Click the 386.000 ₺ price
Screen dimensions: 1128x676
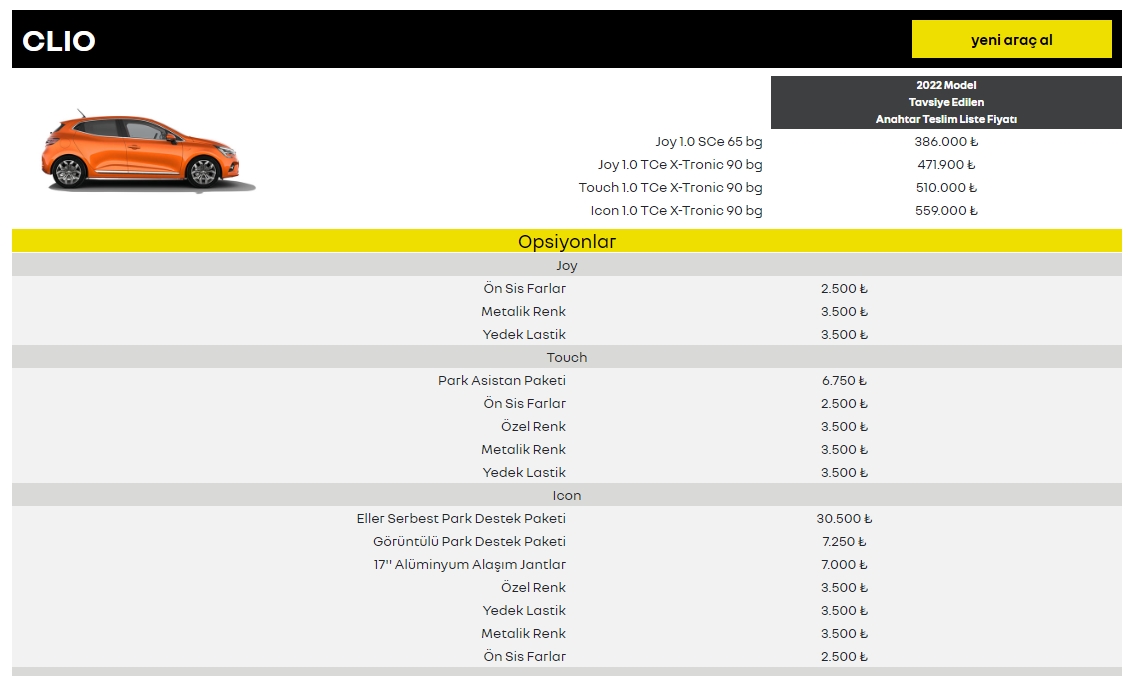[946, 142]
